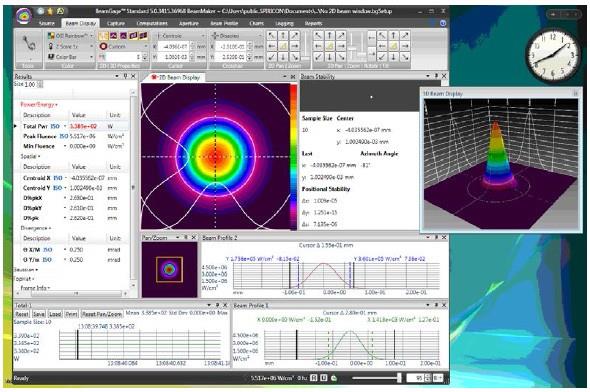Open the Computations ribbon tab
590x392 pixels.
[152, 23]
